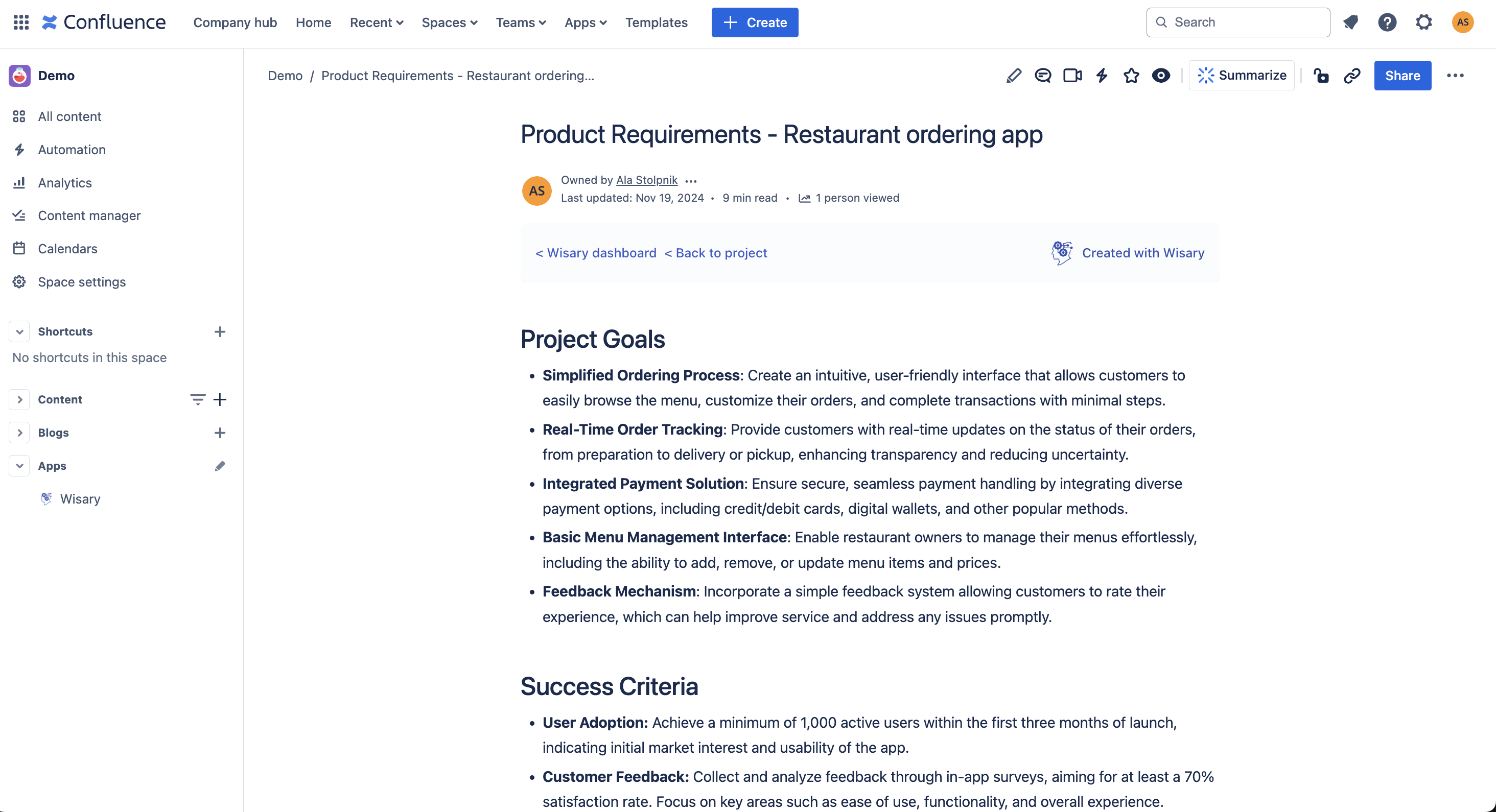Click the Loom video record icon

tap(1072, 76)
